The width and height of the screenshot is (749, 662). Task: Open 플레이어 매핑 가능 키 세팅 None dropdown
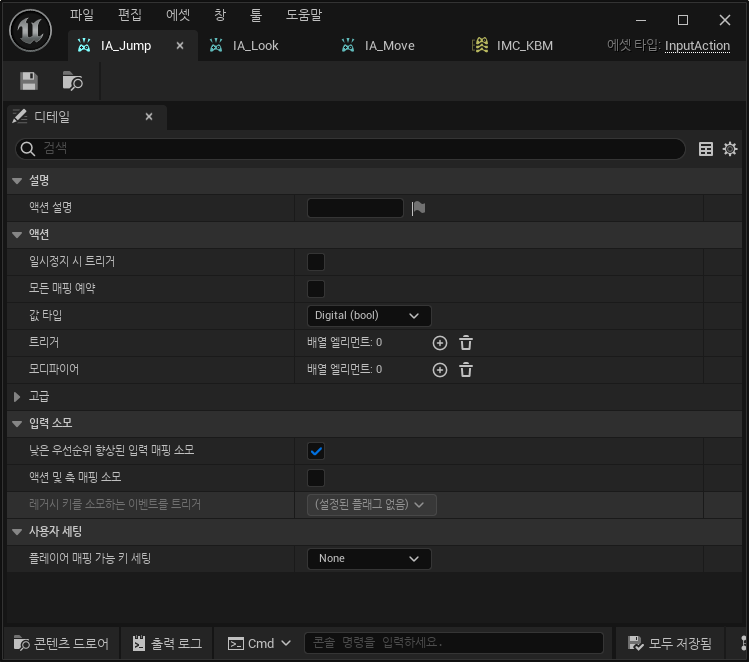click(369, 559)
